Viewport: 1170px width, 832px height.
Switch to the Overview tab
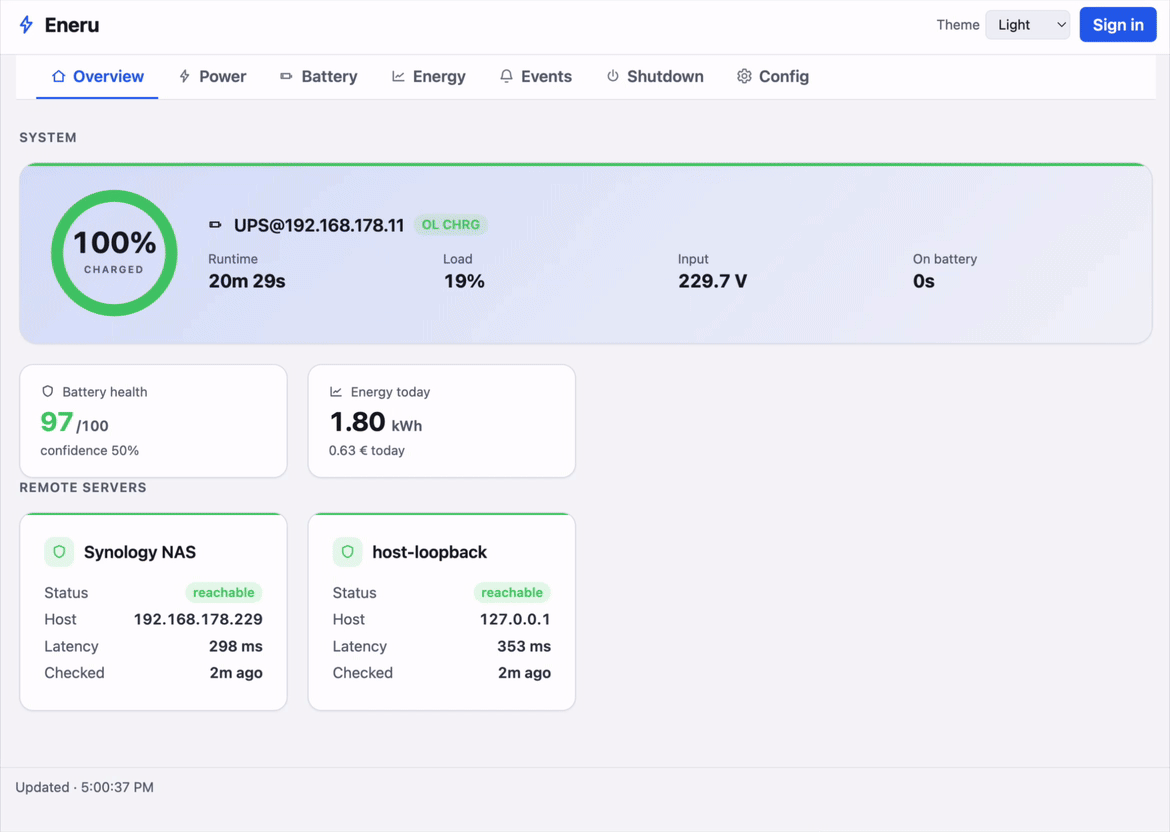(97, 76)
